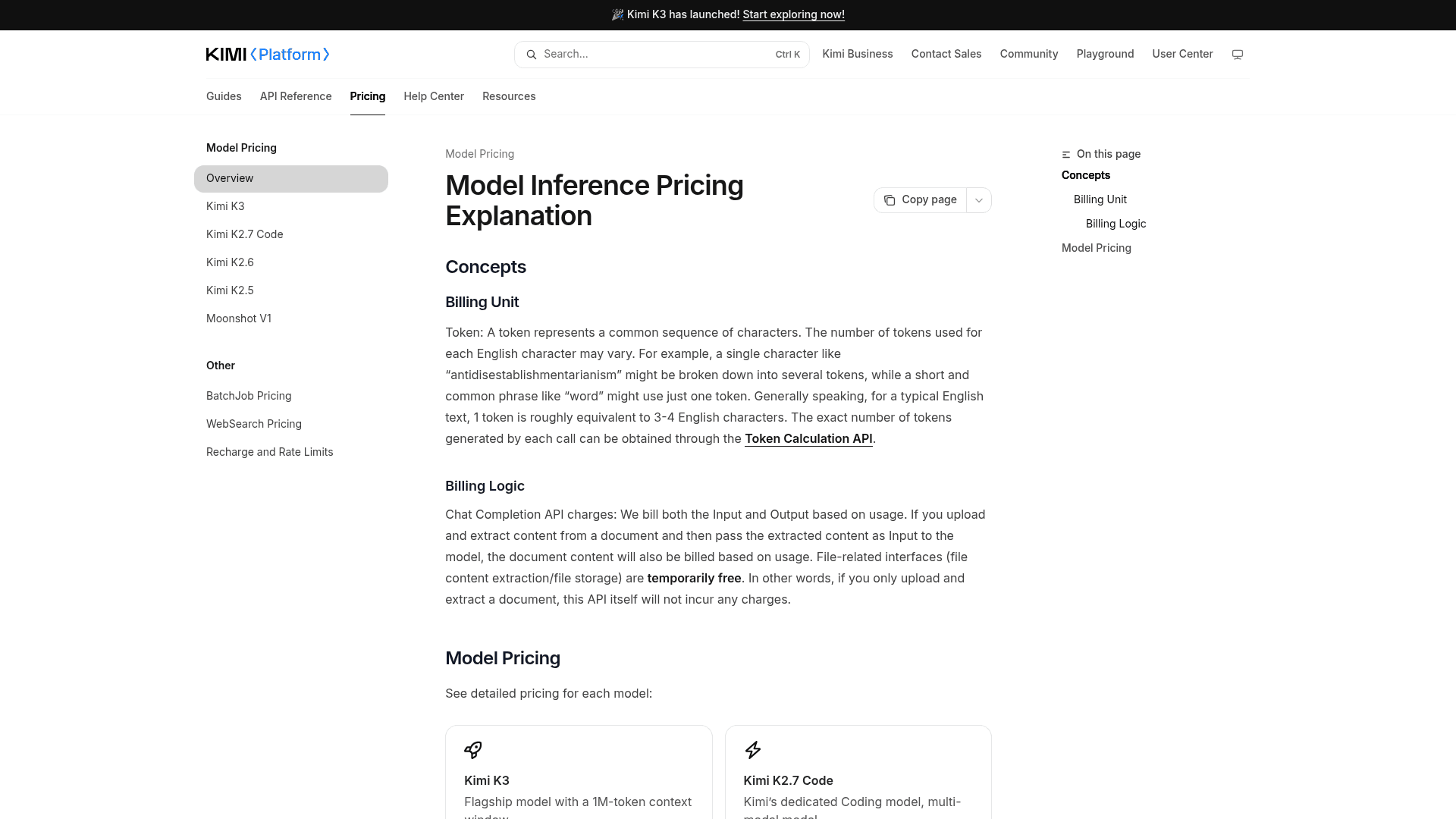
Task: Open the Kimi K3 card title
Action: [x=487, y=780]
